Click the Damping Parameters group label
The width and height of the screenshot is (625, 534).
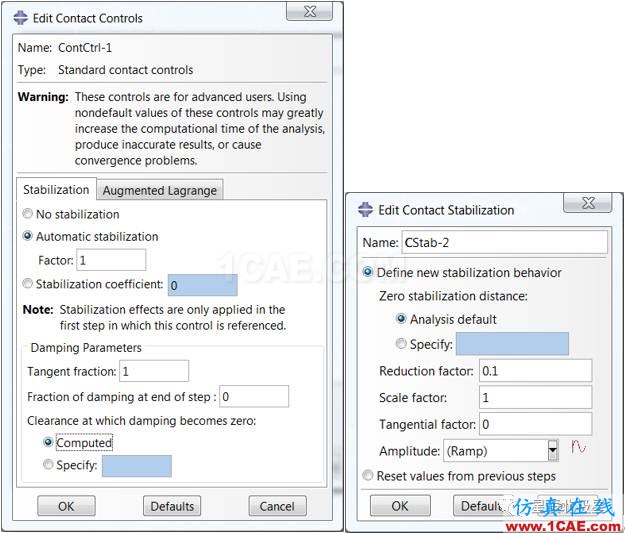(86, 347)
